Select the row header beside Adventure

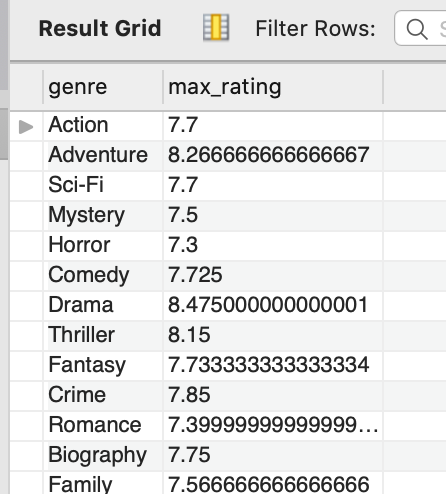(26, 155)
